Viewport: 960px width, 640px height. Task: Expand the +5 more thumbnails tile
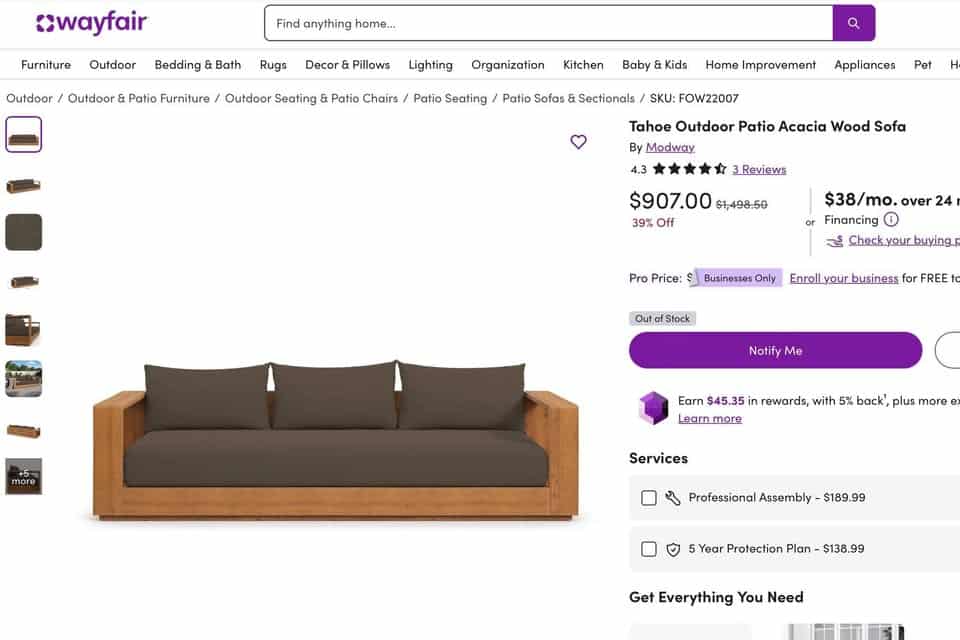[24, 476]
